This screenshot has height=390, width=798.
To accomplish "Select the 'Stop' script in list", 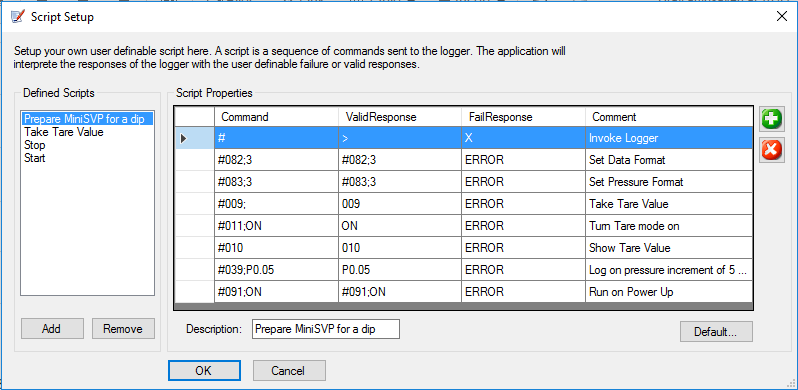I will click(x=35, y=145).
